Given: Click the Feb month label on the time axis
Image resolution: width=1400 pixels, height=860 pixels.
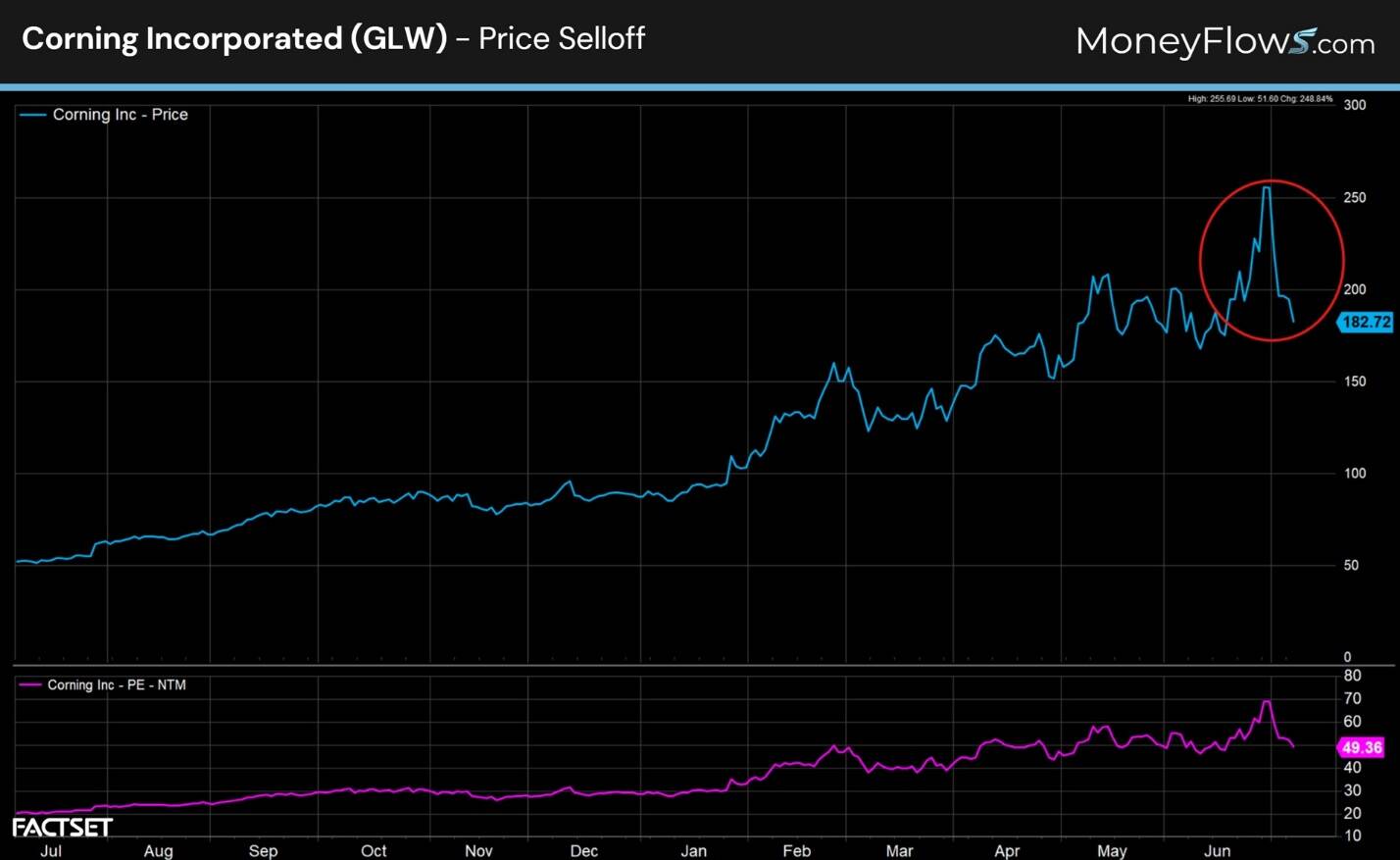Looking at the screenshot, I should [x=797, y=851].
